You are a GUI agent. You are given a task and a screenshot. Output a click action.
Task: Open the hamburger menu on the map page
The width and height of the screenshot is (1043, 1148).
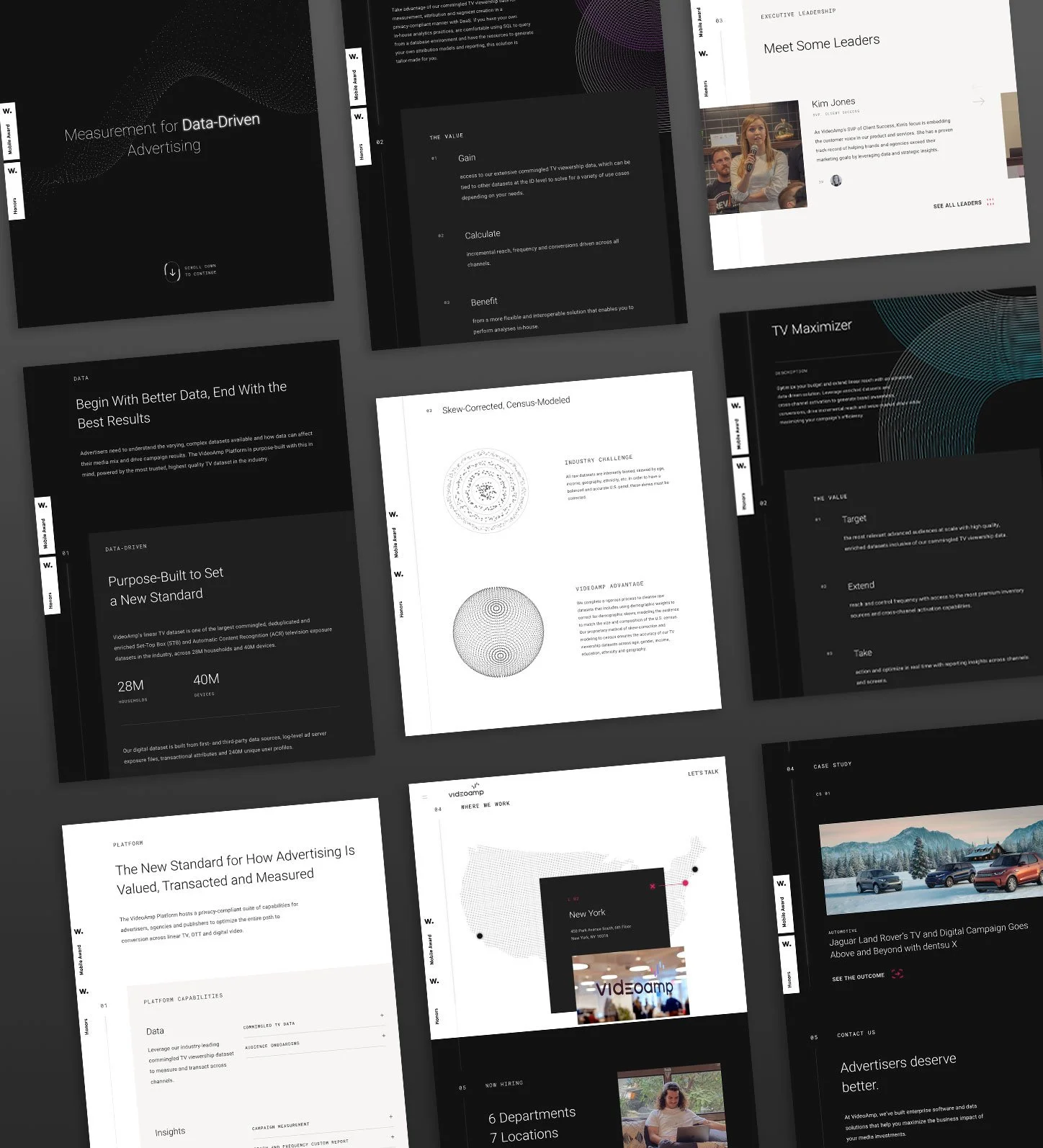[425, 797]
